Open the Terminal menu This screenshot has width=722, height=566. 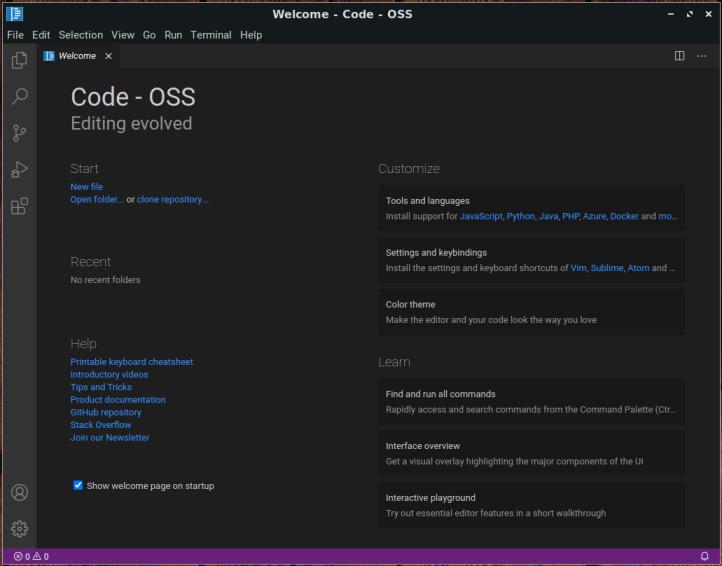(x=211, y=34)
